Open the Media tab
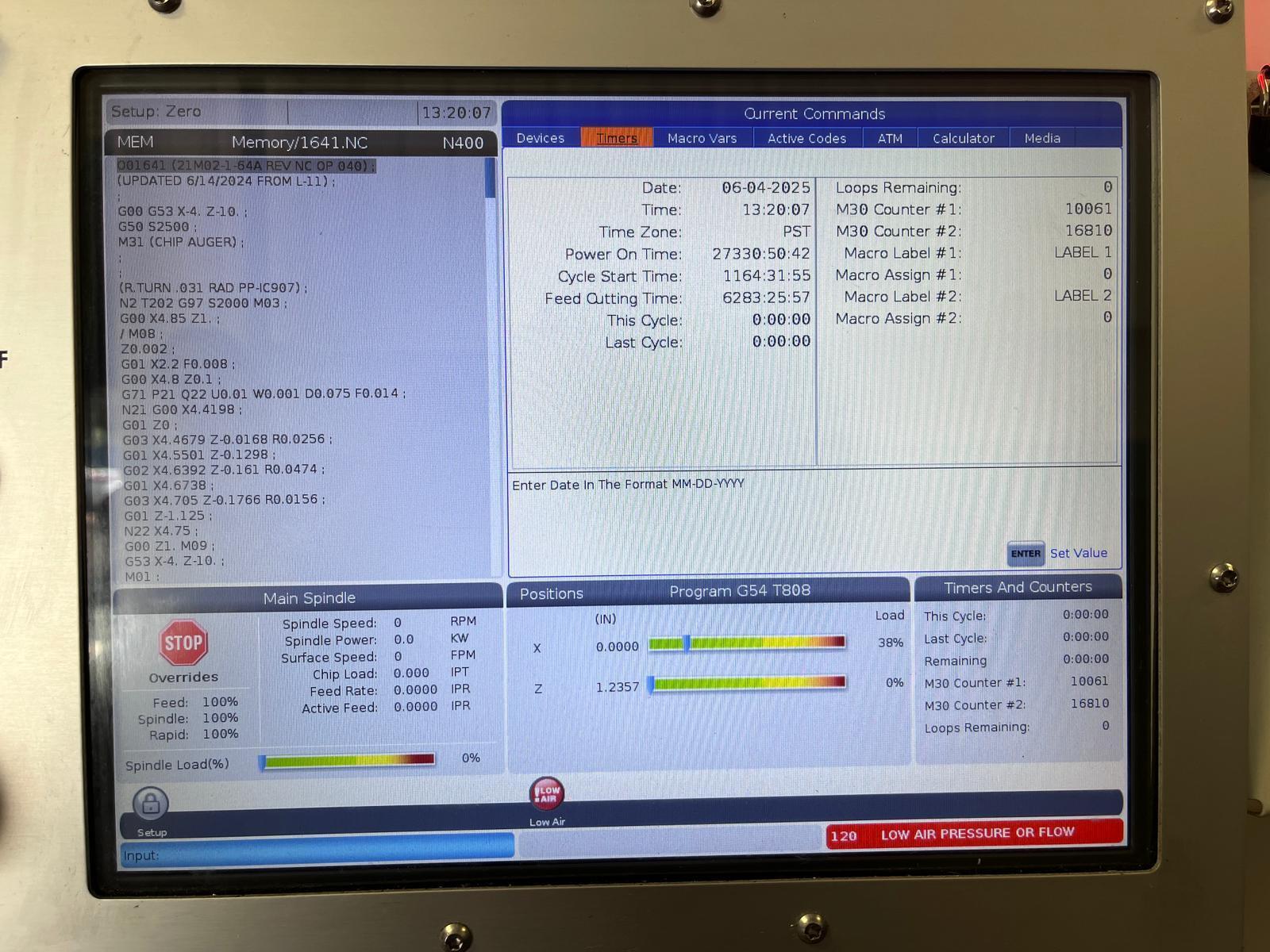This screenshot has height=952, width=1270. coord(1042,138)
